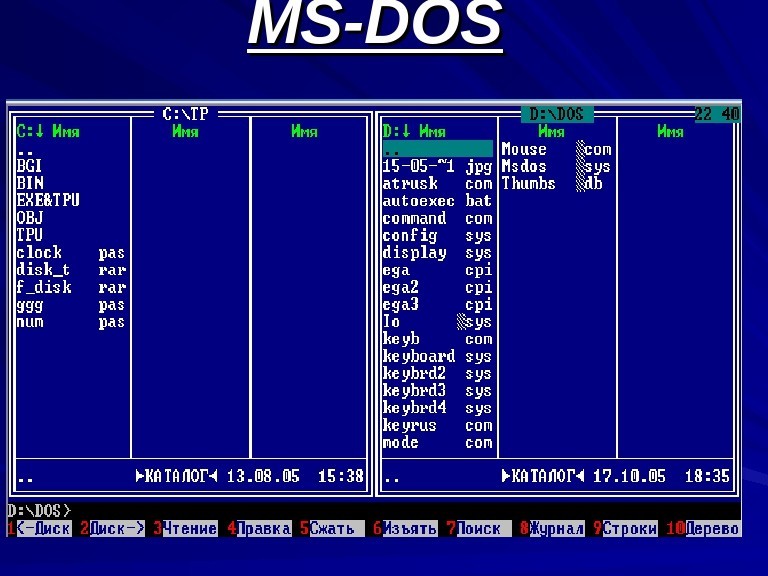
Task: Select config sys file
Action: [437, 235]
